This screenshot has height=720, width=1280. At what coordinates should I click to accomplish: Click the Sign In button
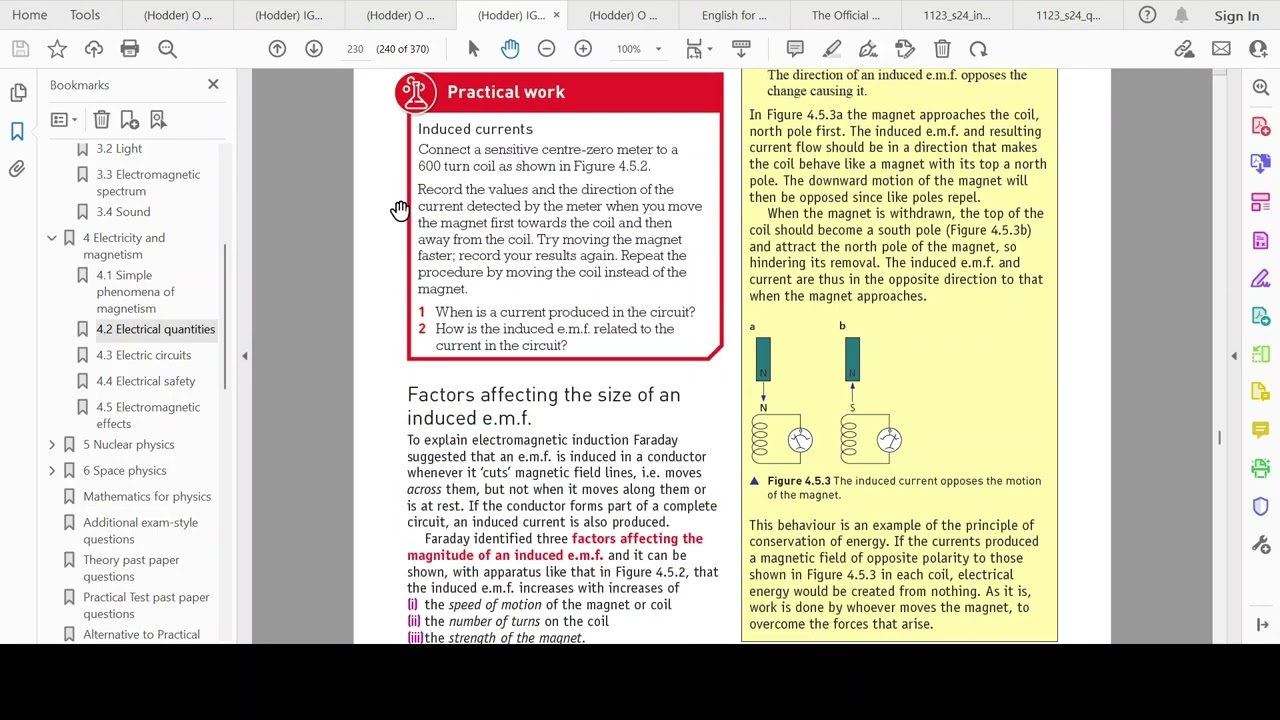(1236, 16)
